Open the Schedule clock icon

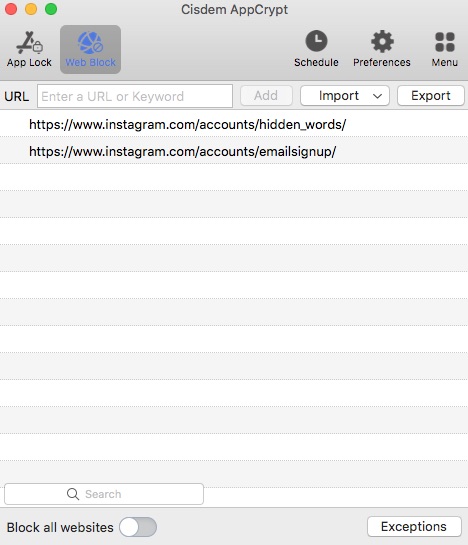(316, 41)
